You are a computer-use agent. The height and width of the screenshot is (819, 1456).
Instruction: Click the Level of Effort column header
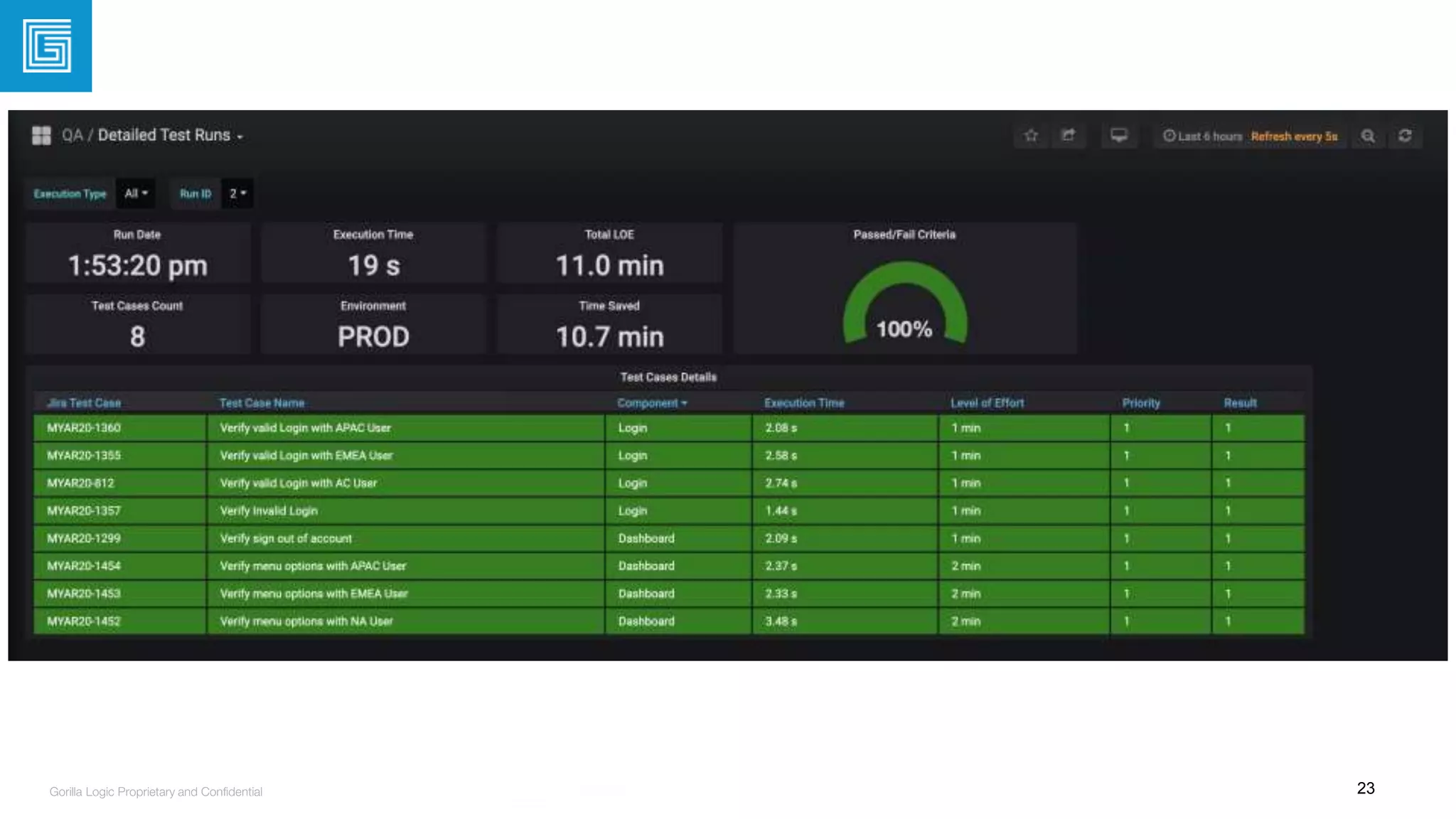pos(987,403)
